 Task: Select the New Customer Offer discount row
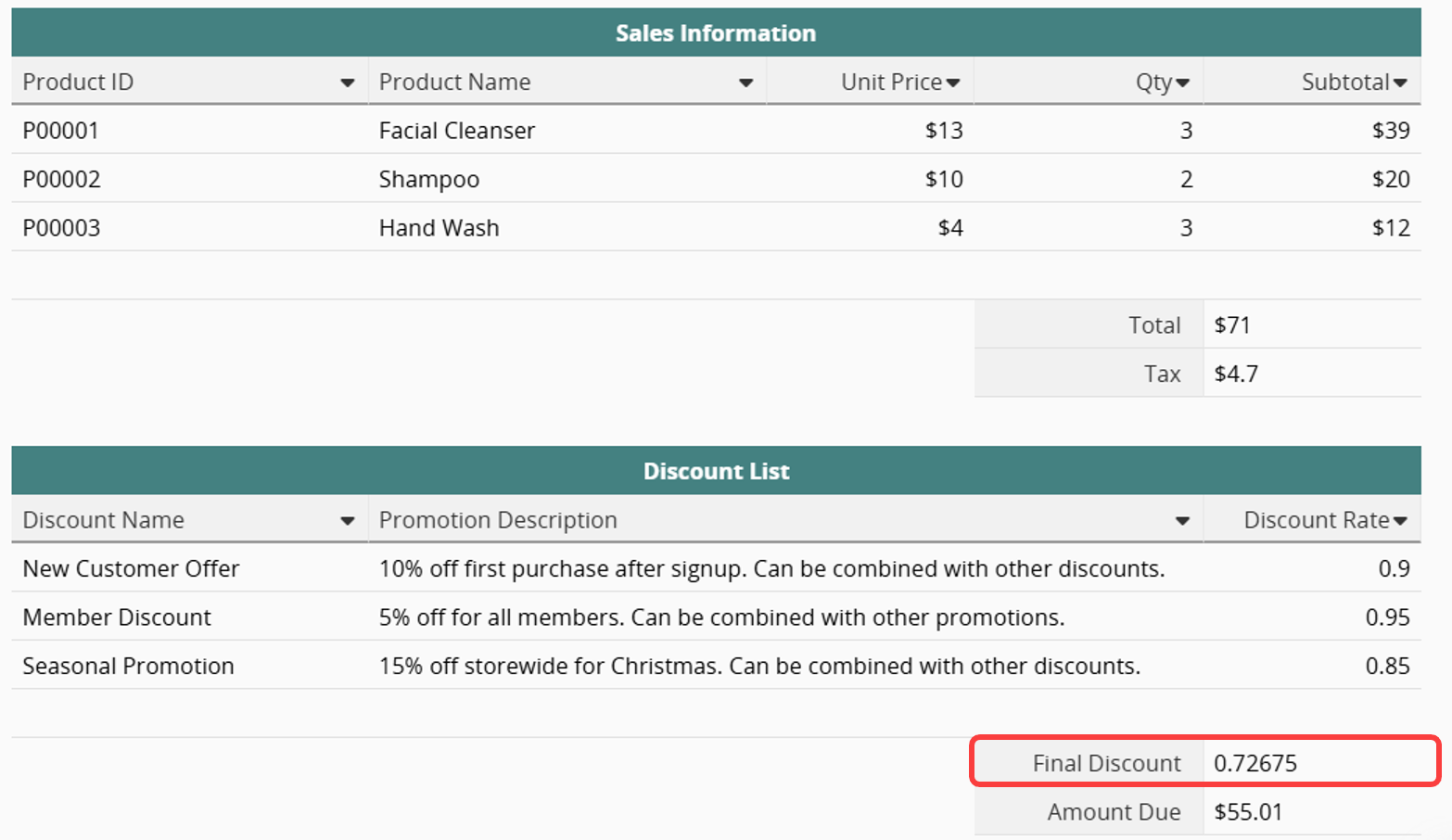131,568
